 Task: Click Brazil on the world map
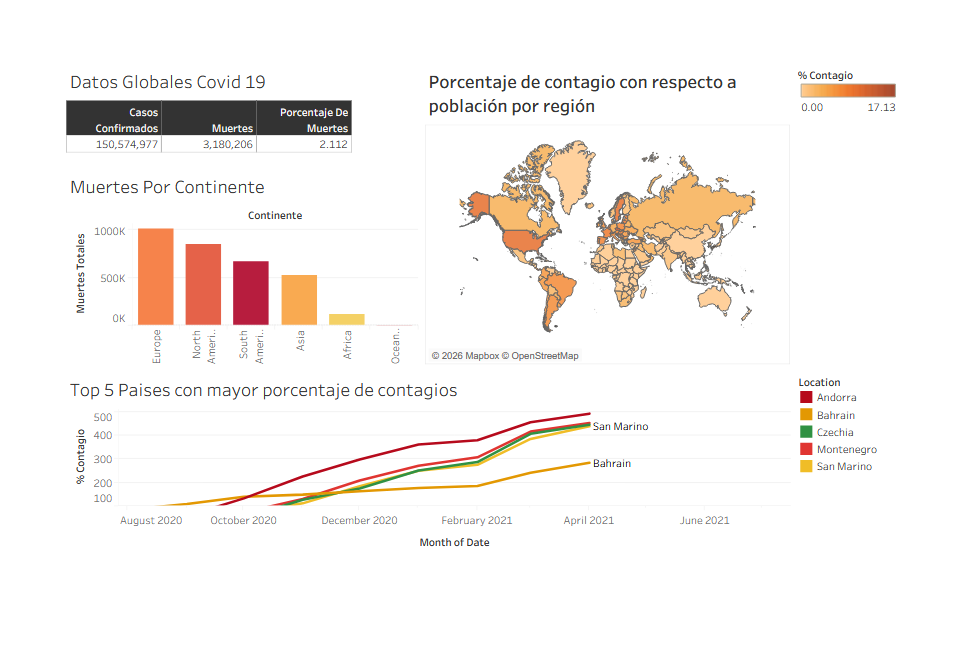562,287
